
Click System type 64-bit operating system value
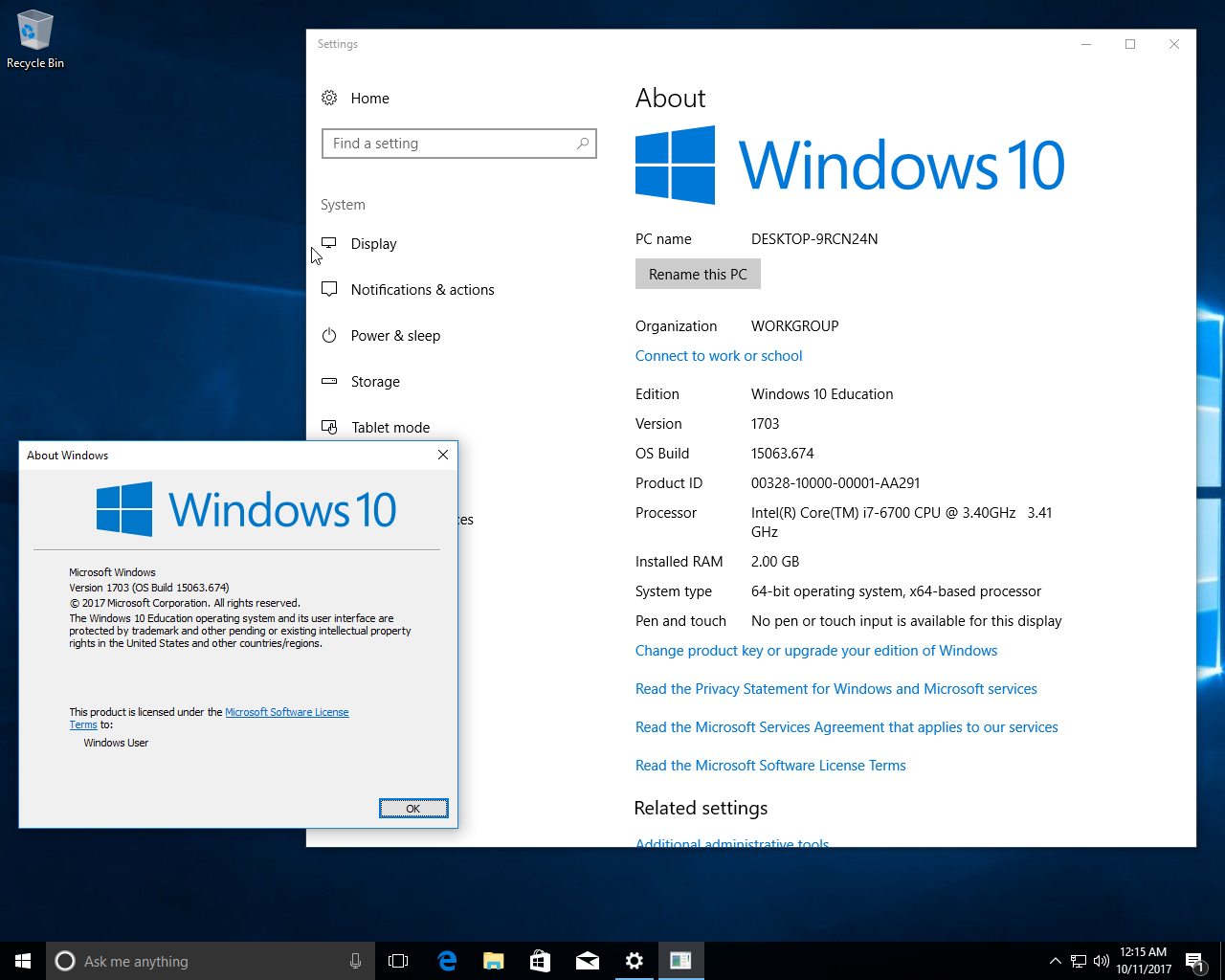tap(897, 591)
